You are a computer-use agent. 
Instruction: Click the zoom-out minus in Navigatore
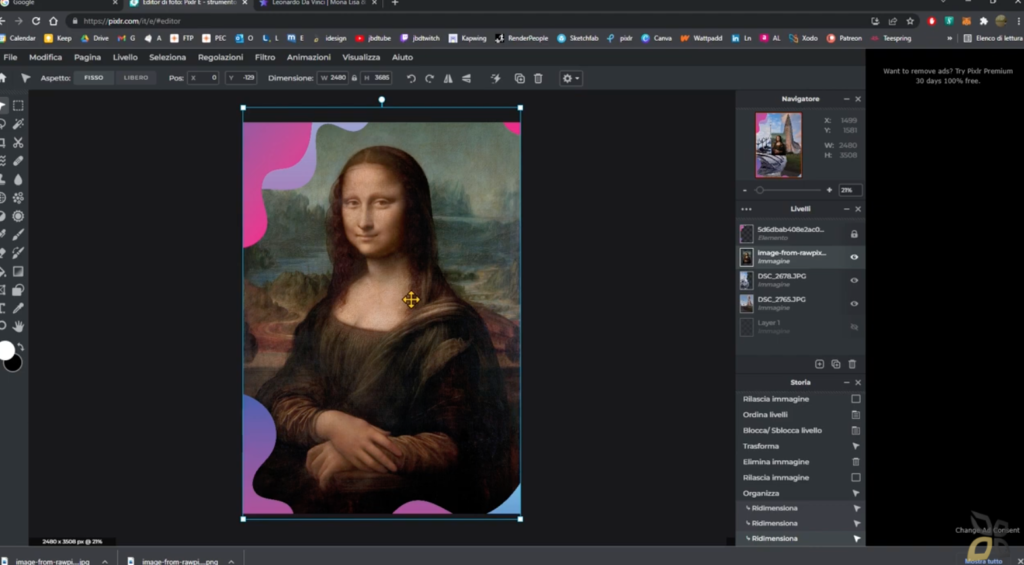[744, 190]
